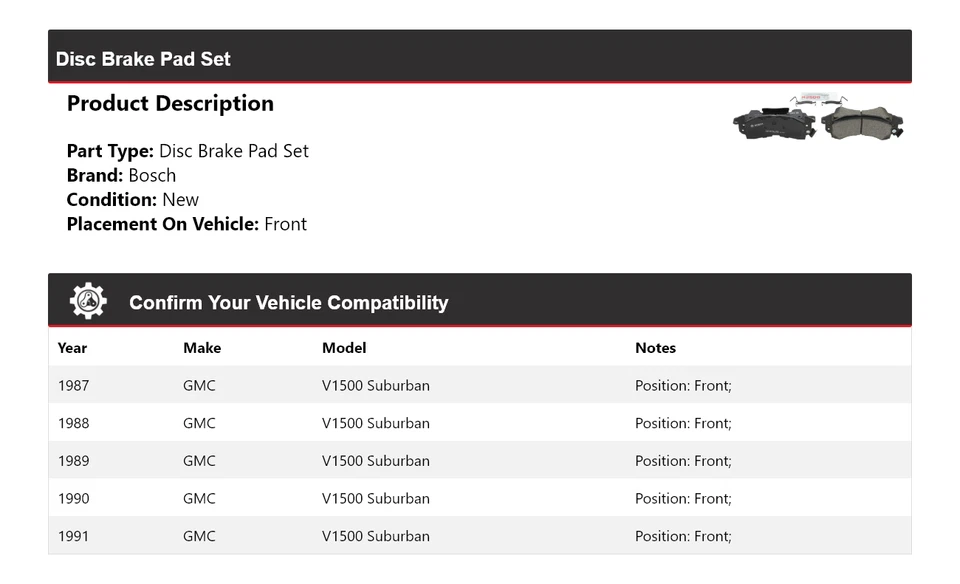
Task: Click the Placement On Vehicle line
Action: (x=186, y=224)
